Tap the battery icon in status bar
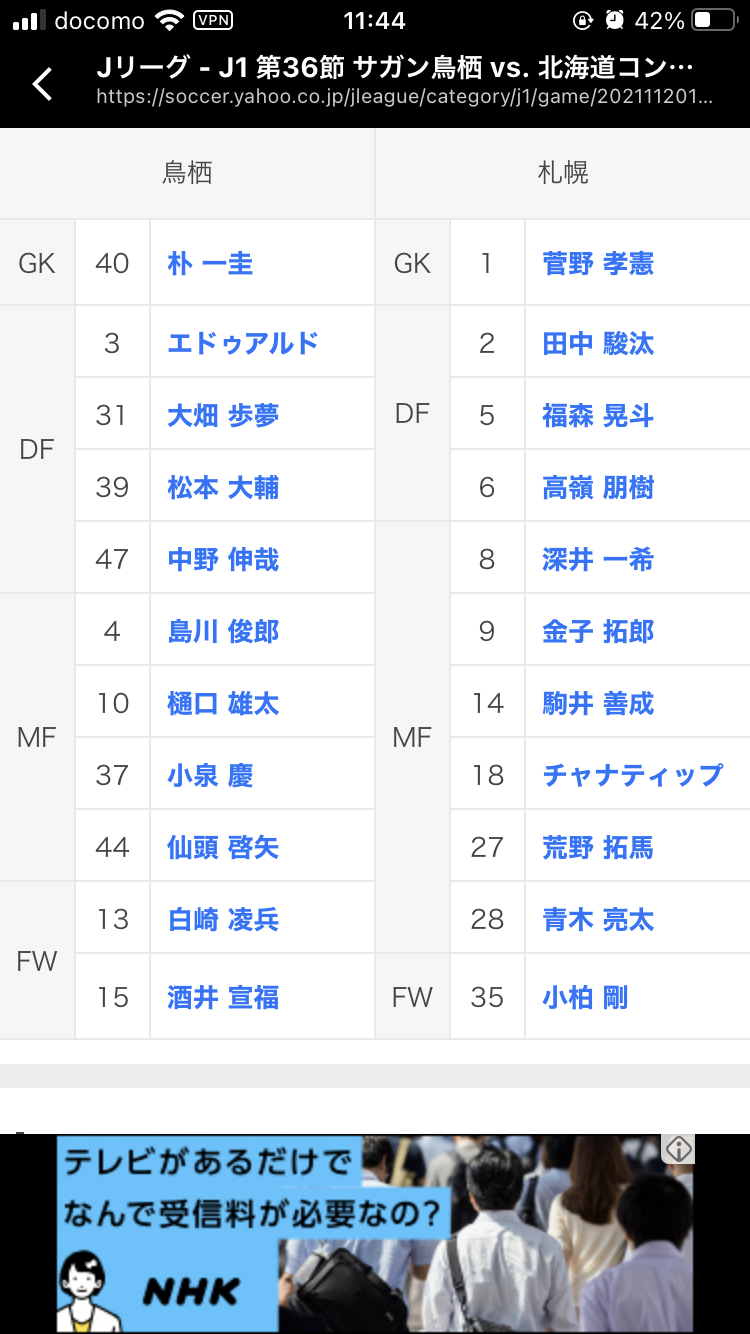Image resolution: width=750 pixels, height=1334 pixels. click(715, 21)
